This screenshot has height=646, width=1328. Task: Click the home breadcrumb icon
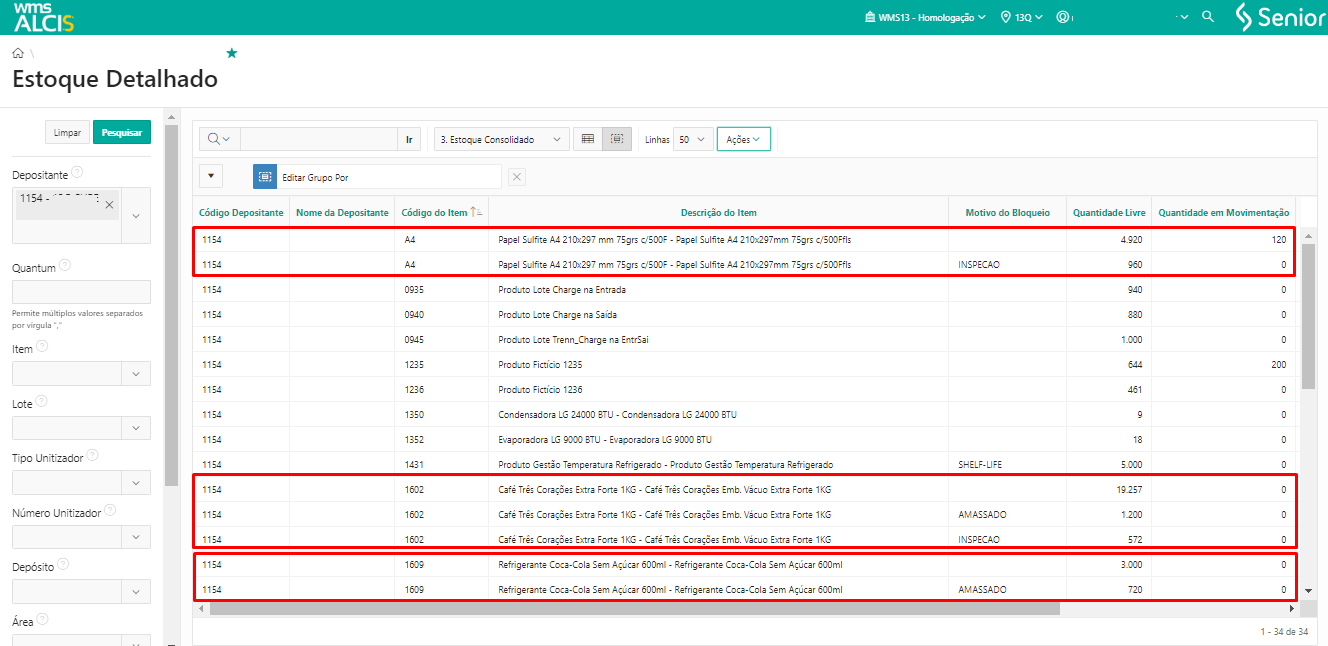[18, 53]
